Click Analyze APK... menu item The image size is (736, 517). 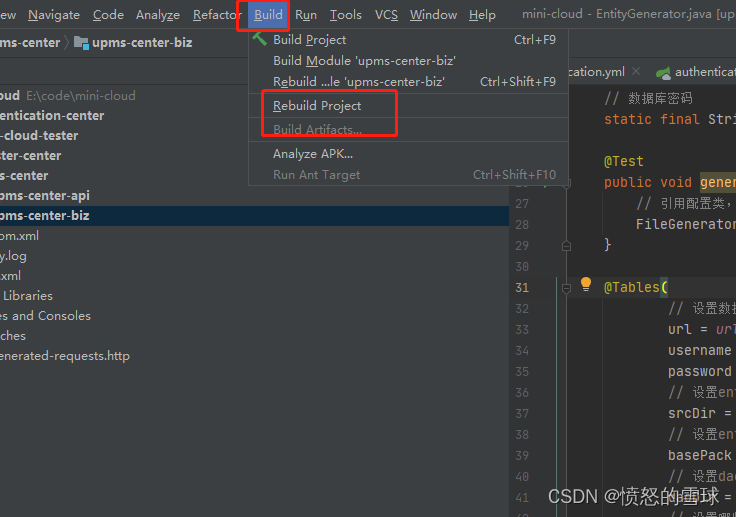pyautogui.click(x=312, y=154)
